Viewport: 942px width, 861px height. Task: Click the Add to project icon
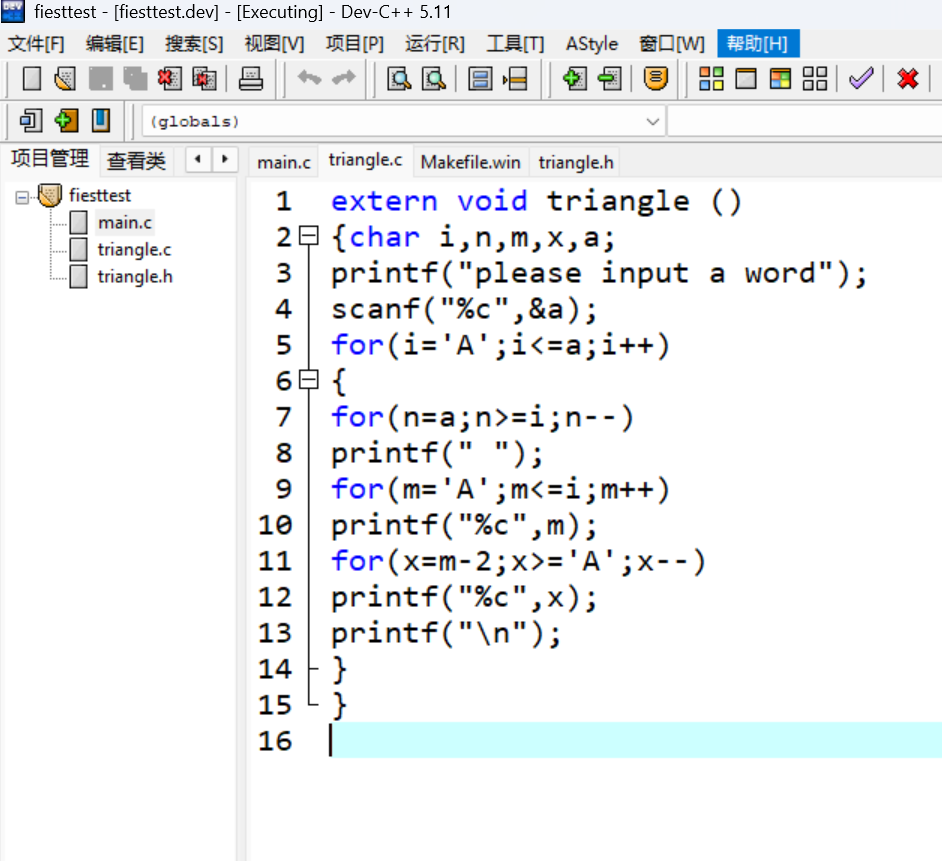pos(574,79)
